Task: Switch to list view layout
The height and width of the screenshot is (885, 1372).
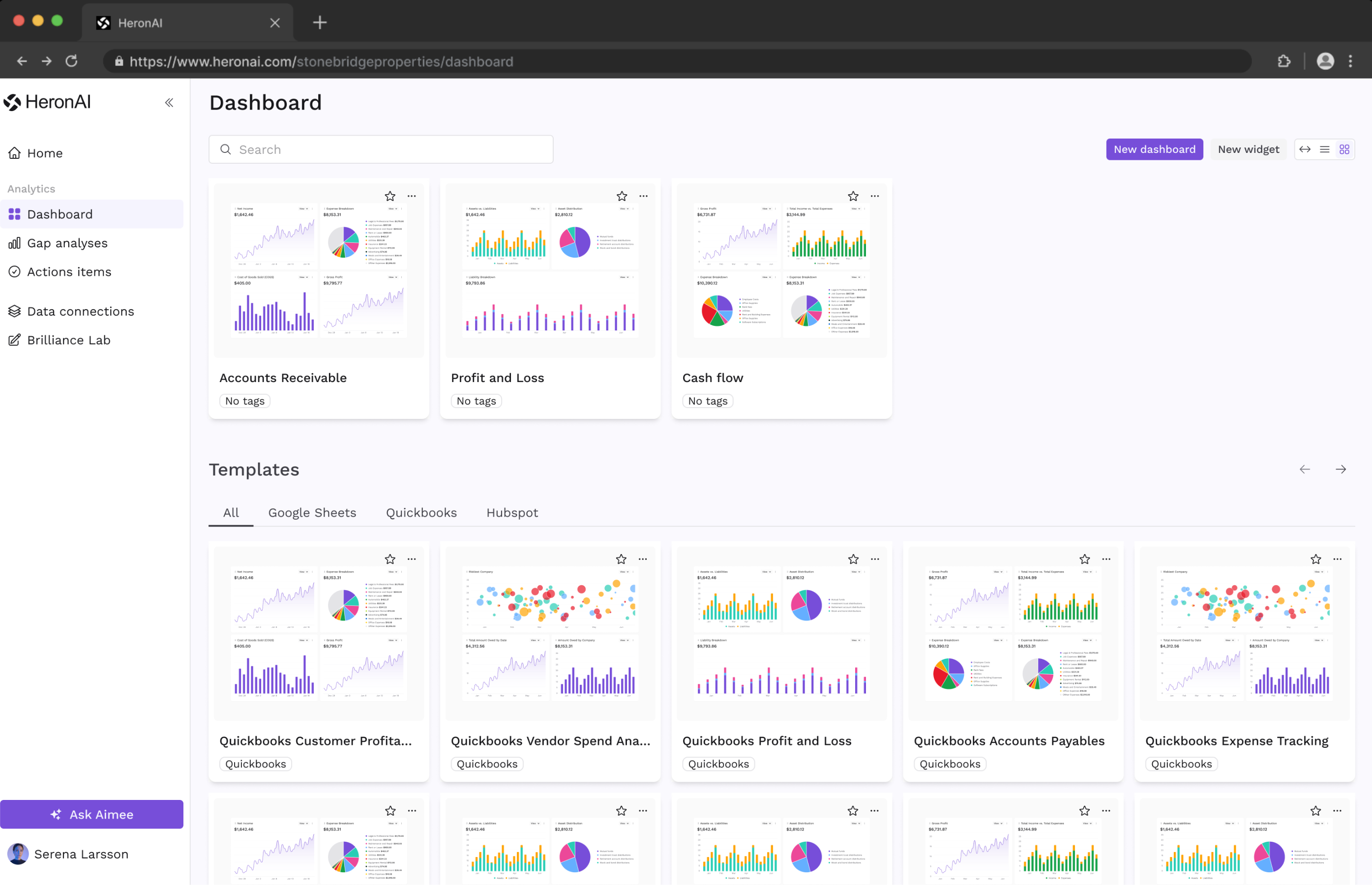Action: (x=1324, y=149)
